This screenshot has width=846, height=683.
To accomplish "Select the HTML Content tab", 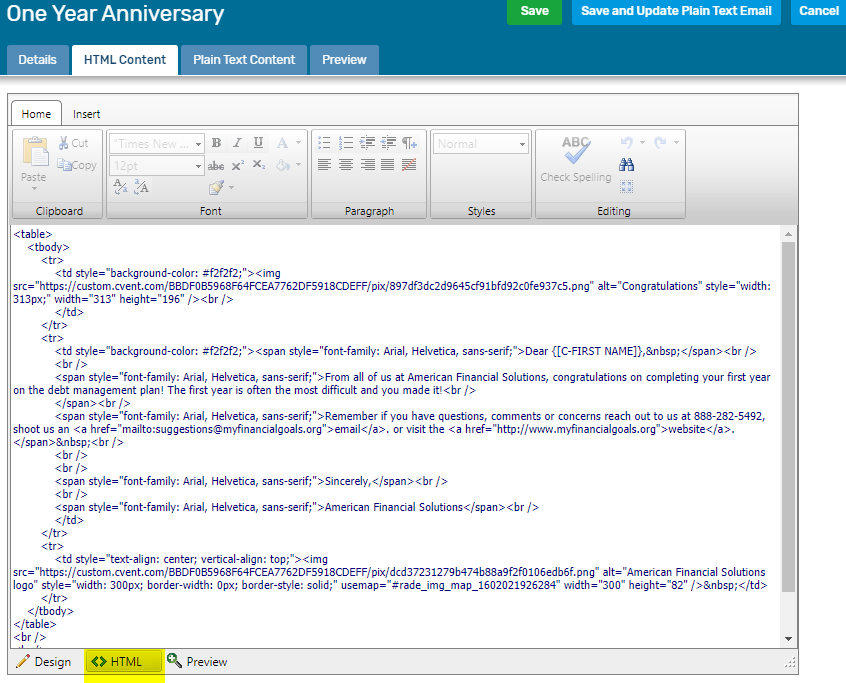I will (125, 60).
